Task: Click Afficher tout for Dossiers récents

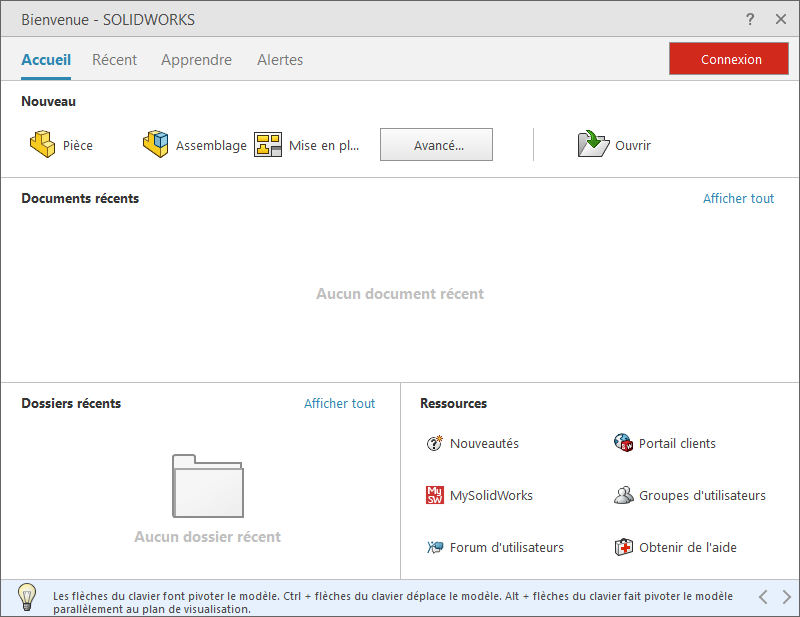Action: pyautogui.click(x=339, y=403)
